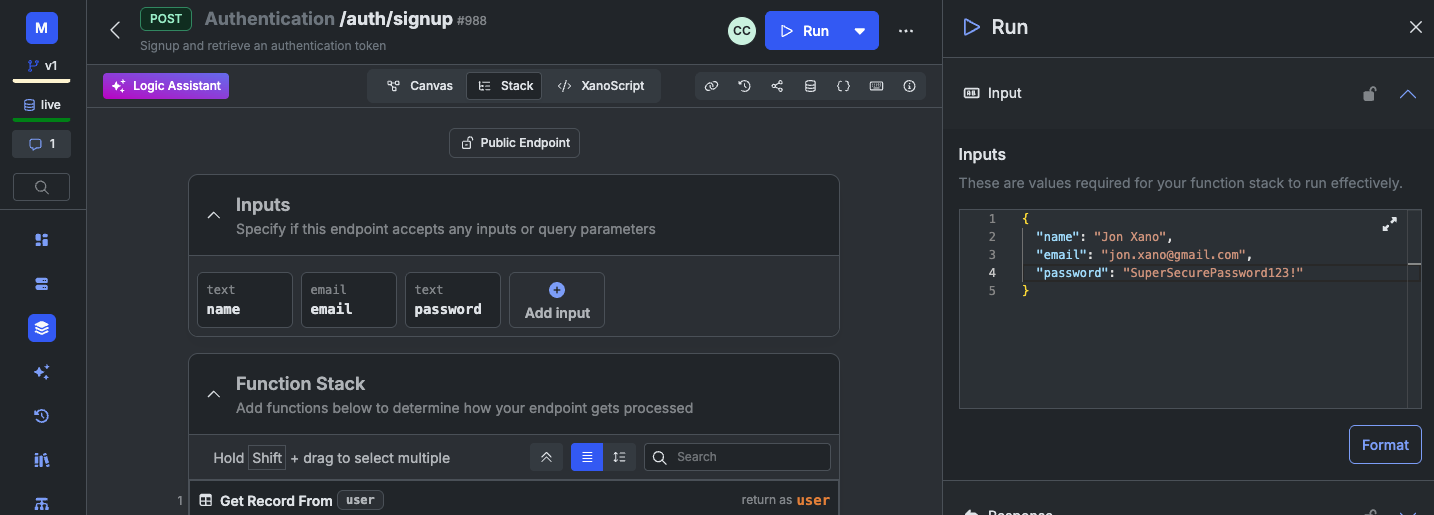Select the password text input

[453, 300]
